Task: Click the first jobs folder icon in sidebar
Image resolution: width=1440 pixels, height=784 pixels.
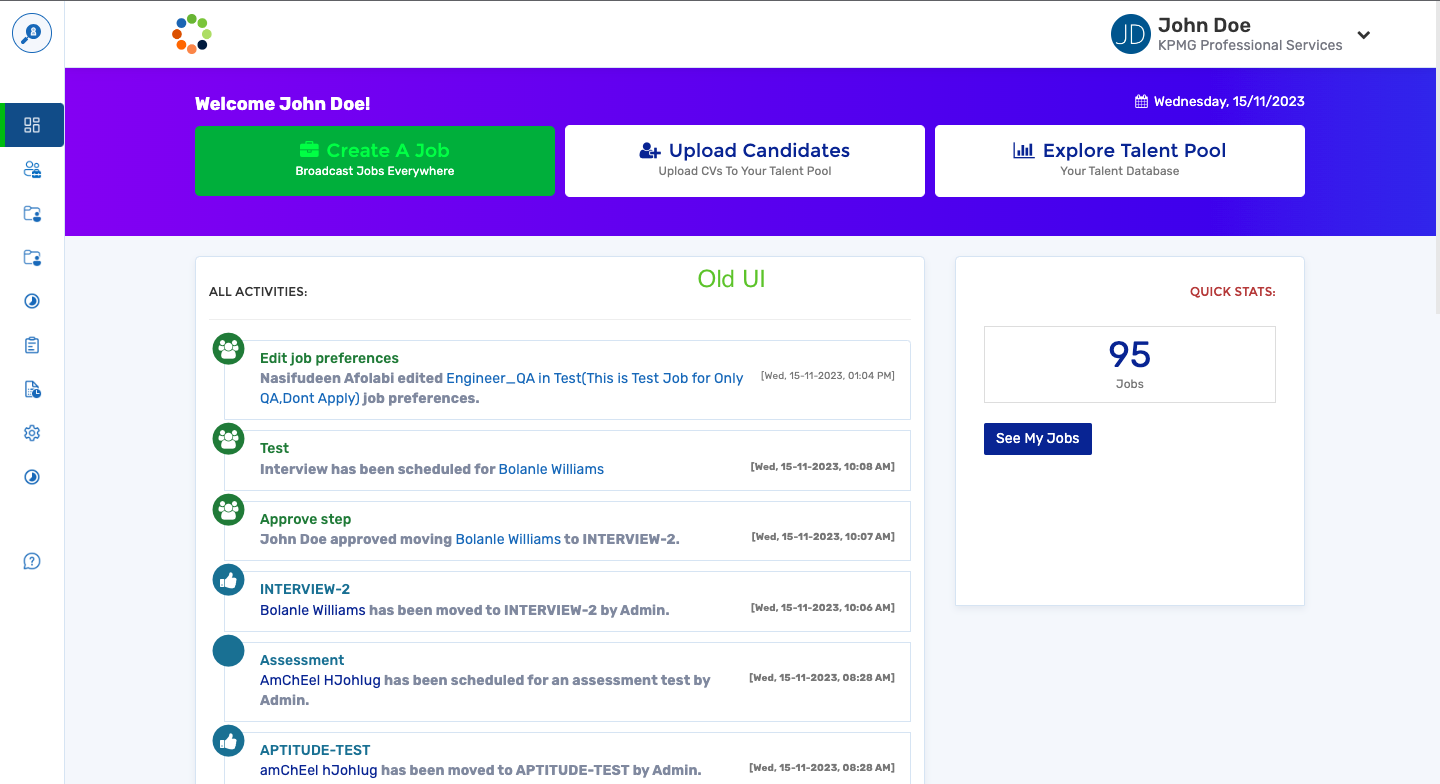Action: tap(31, 214)
